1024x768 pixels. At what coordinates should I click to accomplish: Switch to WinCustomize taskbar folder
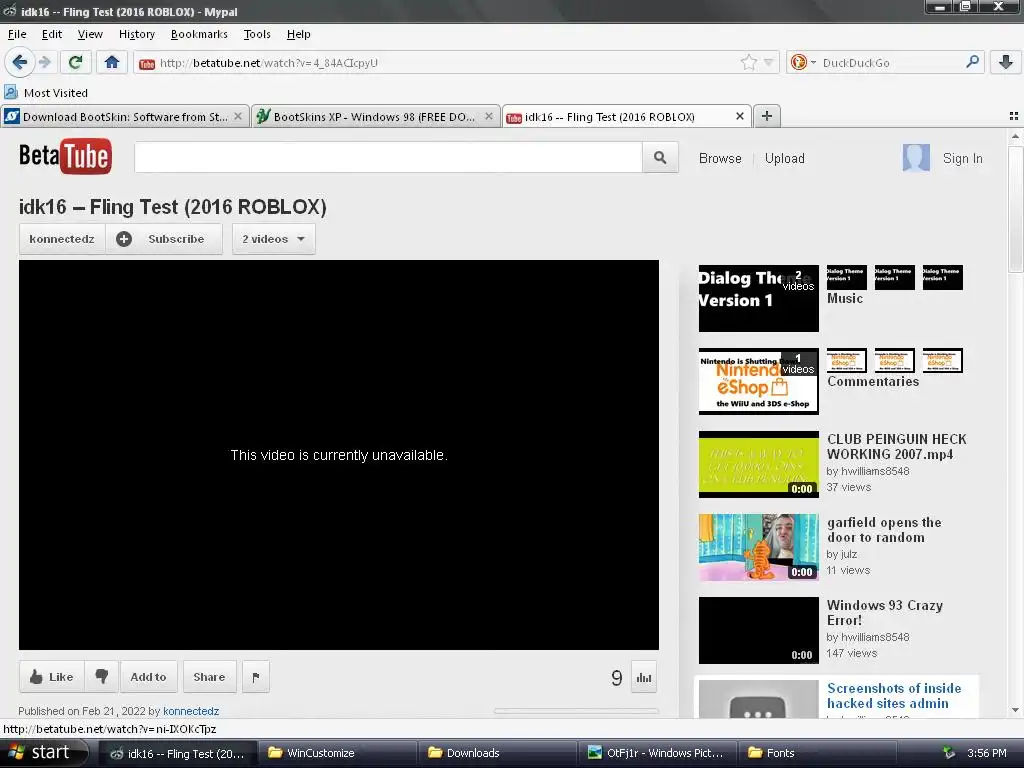(338, 753)
